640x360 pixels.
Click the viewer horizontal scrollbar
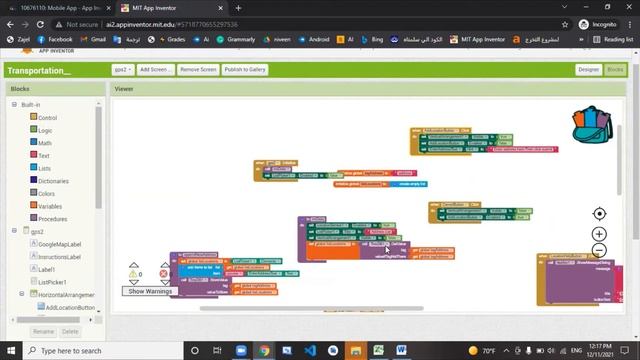(x=311, y=308)
